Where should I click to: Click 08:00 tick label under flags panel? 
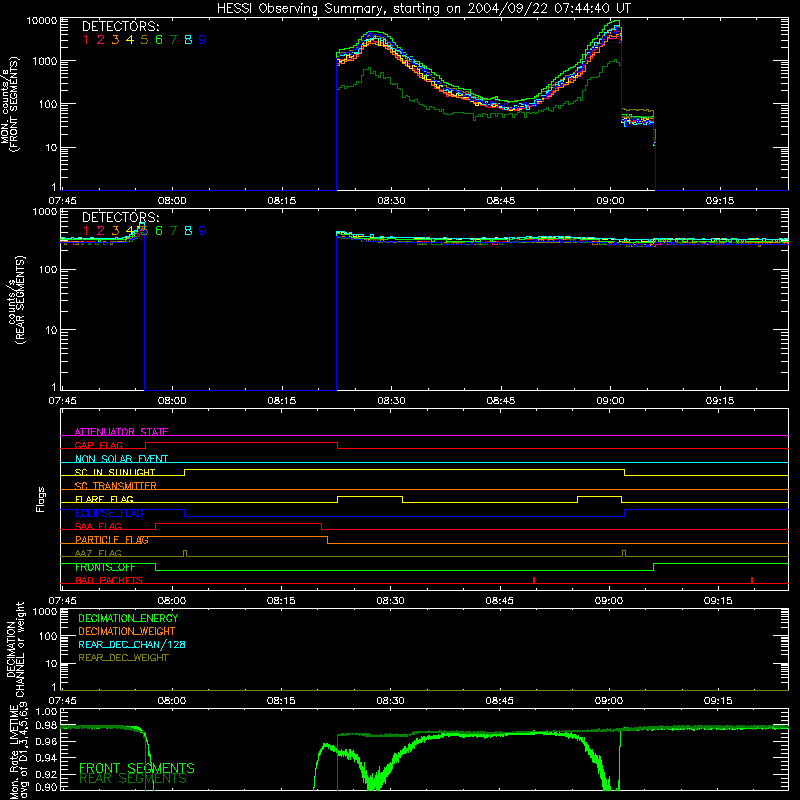(x=172, y=601)
